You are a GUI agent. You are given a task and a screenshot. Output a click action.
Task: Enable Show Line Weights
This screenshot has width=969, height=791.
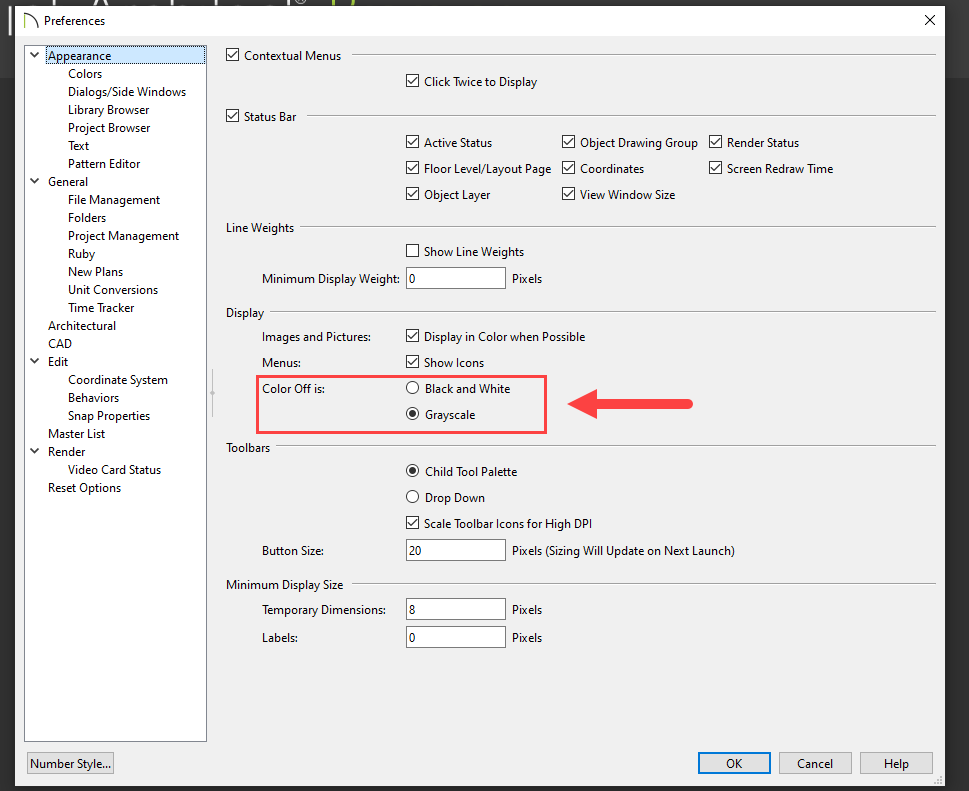click(413, 252)
